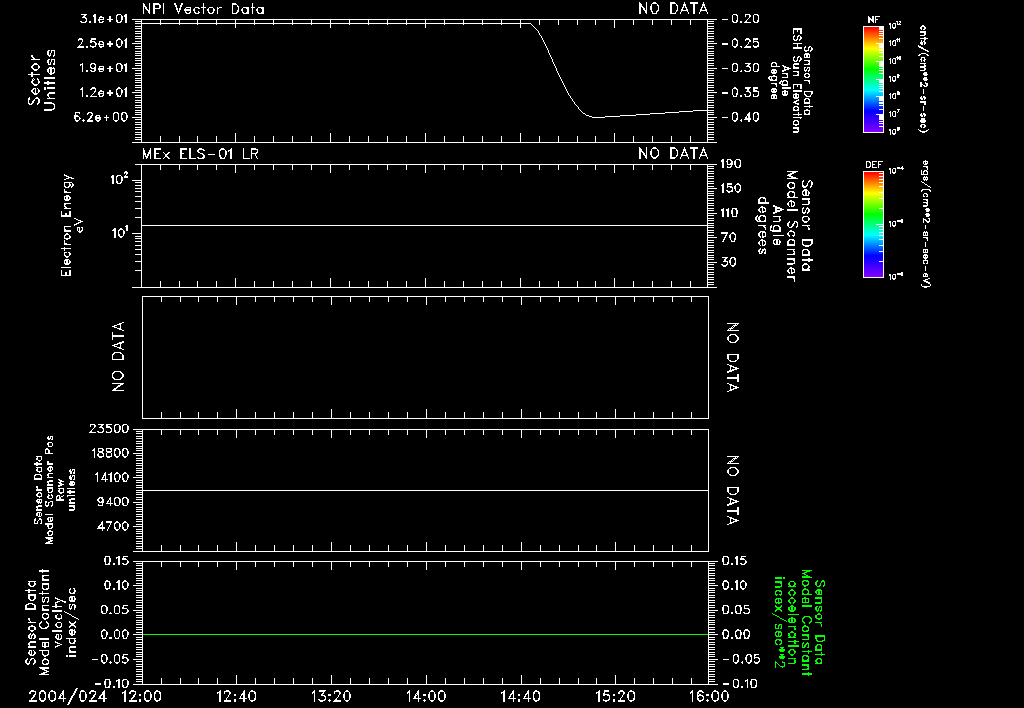Click the '-0.30' sun elevation tick label
The width and height of the screenshot is (1024, 708).
[741, 68]
